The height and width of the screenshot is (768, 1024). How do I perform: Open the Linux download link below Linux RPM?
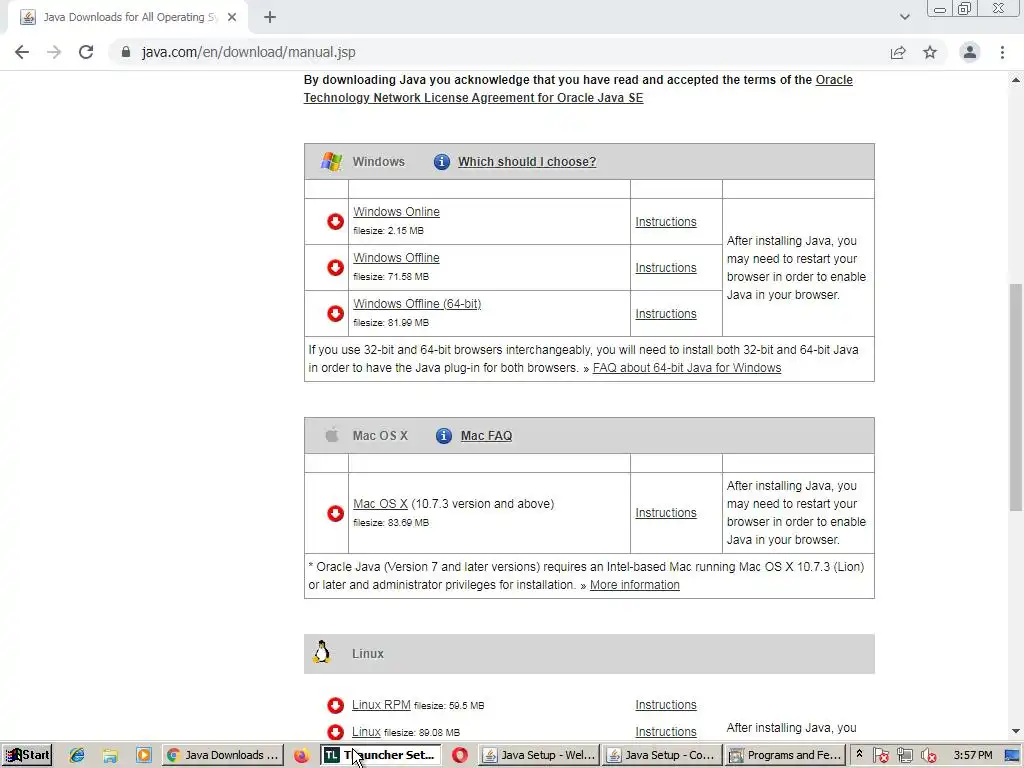tap(366, 731)
